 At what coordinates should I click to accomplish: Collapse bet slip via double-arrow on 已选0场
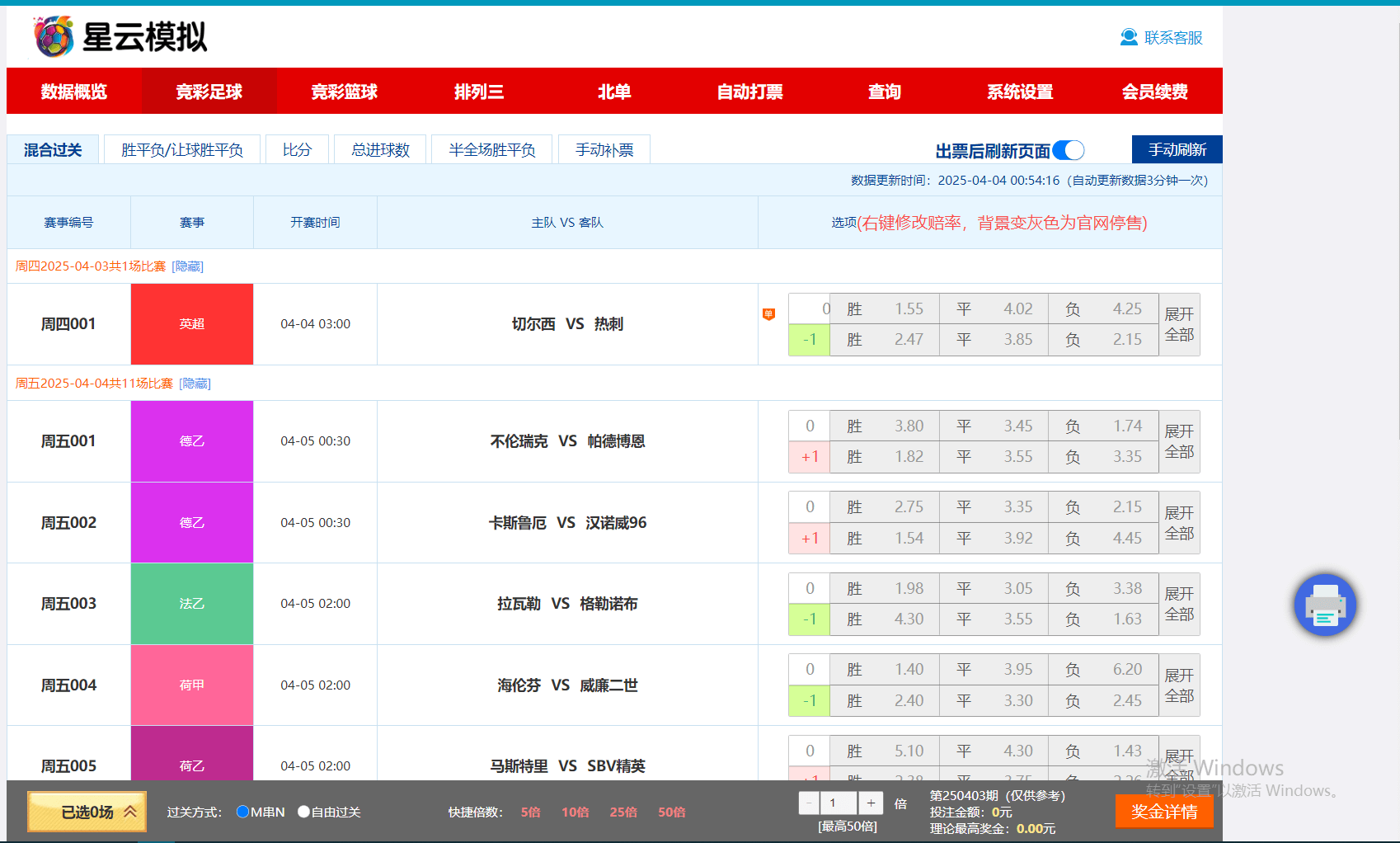coord(129,812)
